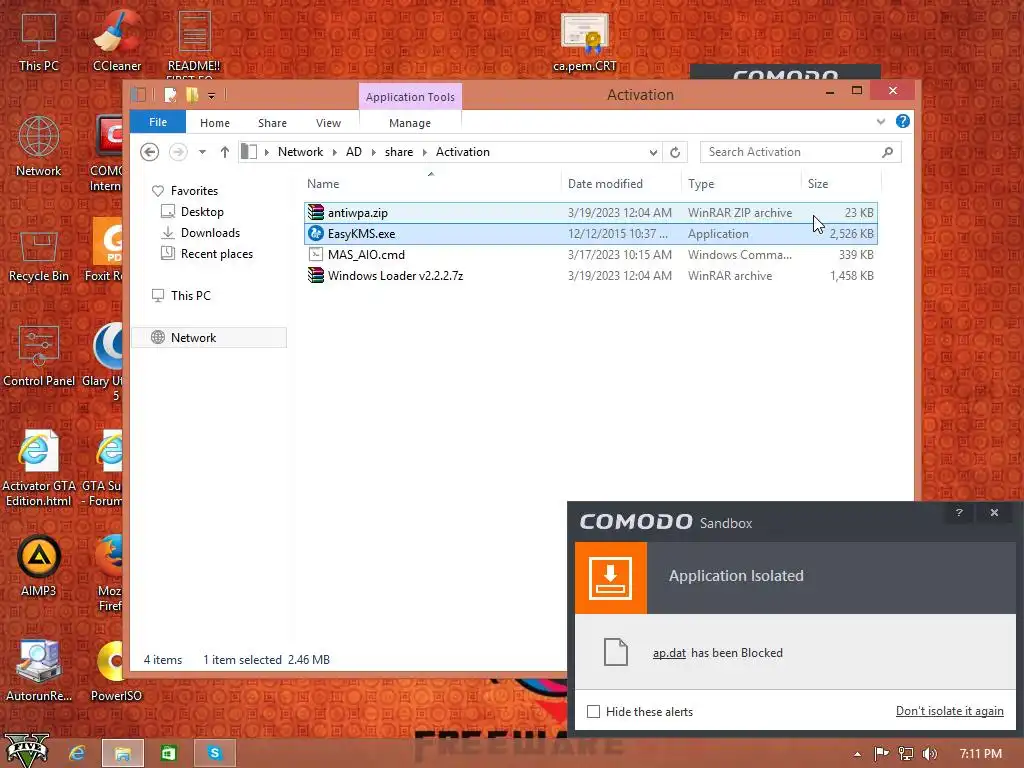Click the New folder quick access icon

point(191,95)
